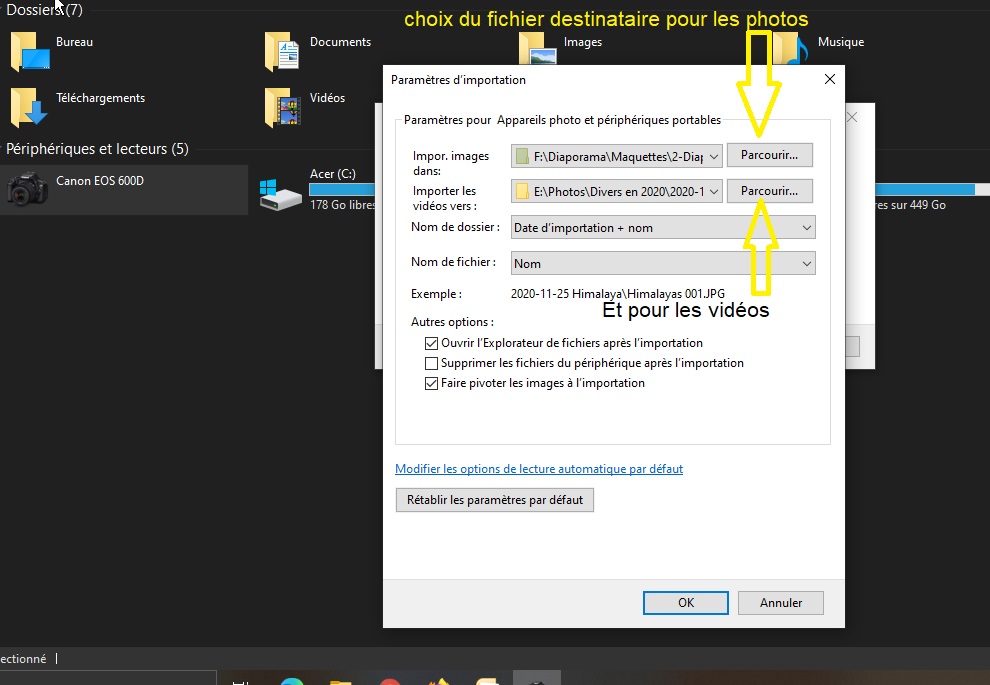Toggle Ouvrir l'Explorateur de fichiers après l'importation
The height and width of the screenshot is (685, 990).
click(x=432, y=343)
